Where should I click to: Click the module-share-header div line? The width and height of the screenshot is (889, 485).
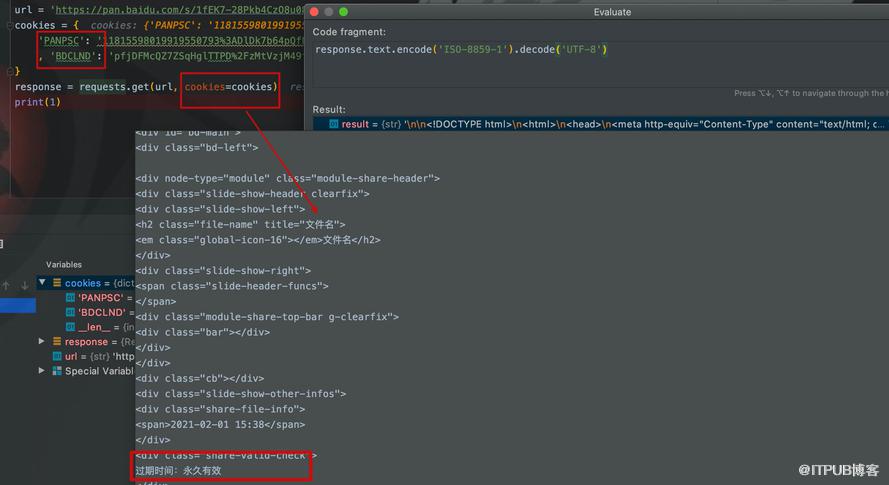[x=287, y=178]
